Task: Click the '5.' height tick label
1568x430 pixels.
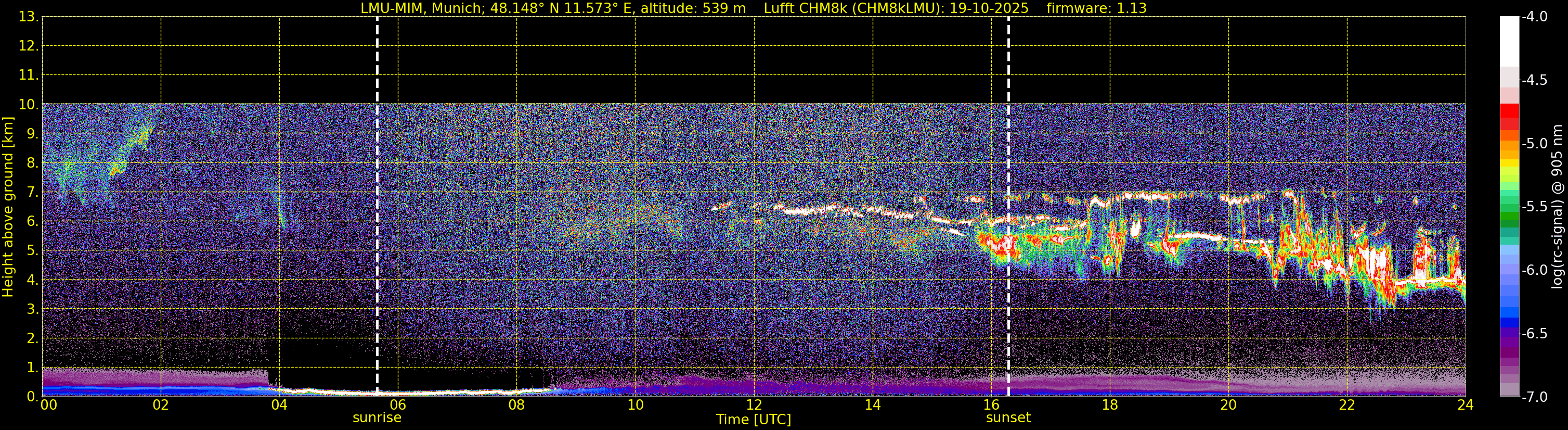Action: (x=32, y=251)
